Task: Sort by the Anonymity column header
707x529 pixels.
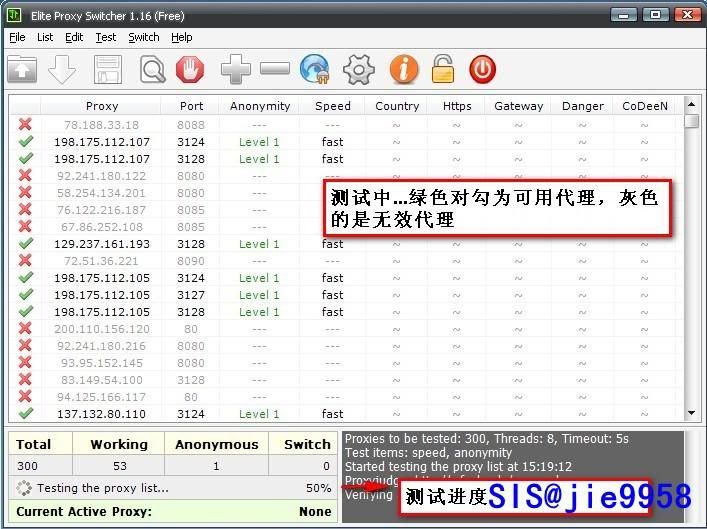Action: pos(260,106)
